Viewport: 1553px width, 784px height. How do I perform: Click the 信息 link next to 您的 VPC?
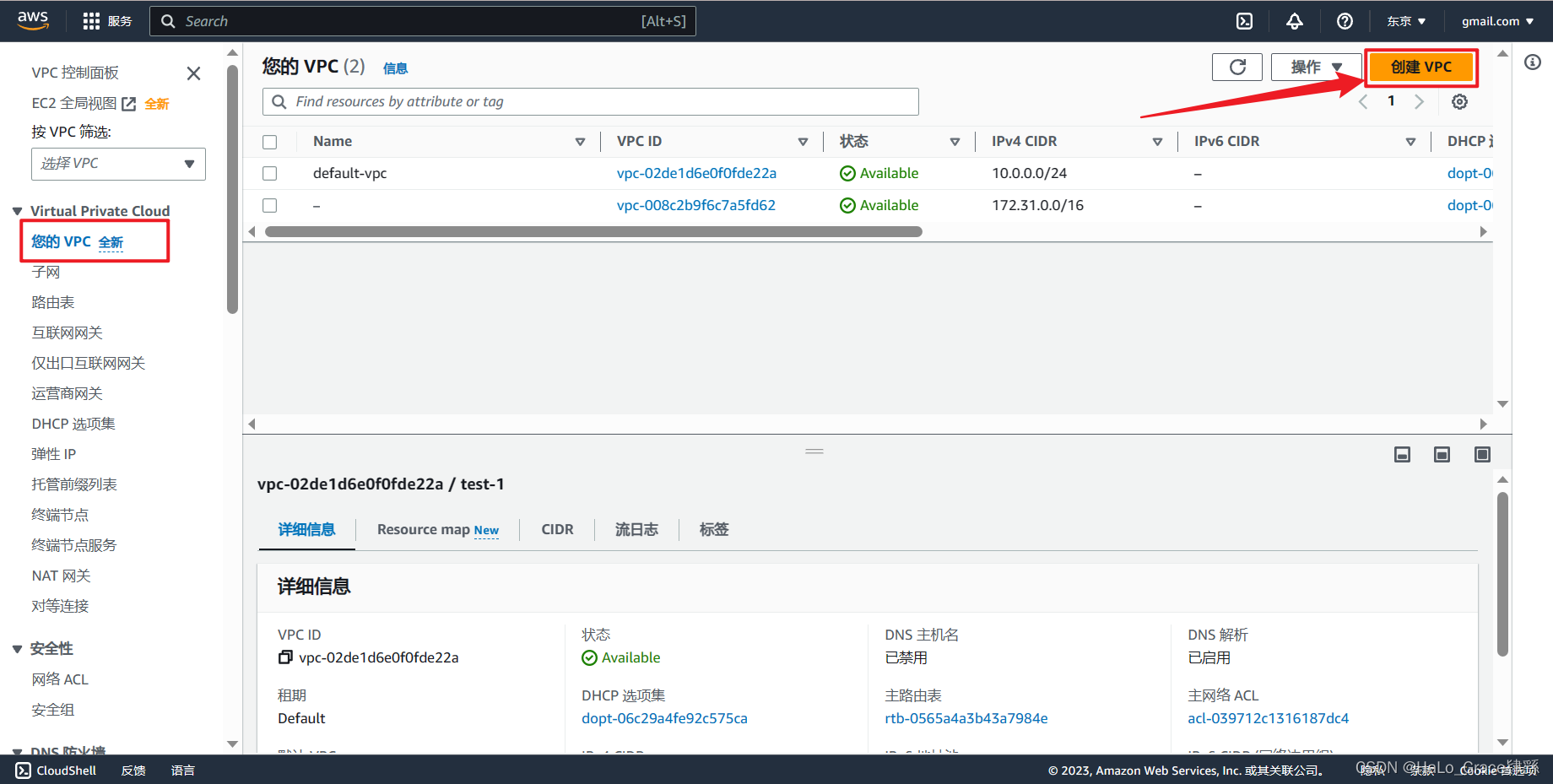coord(395,68)
